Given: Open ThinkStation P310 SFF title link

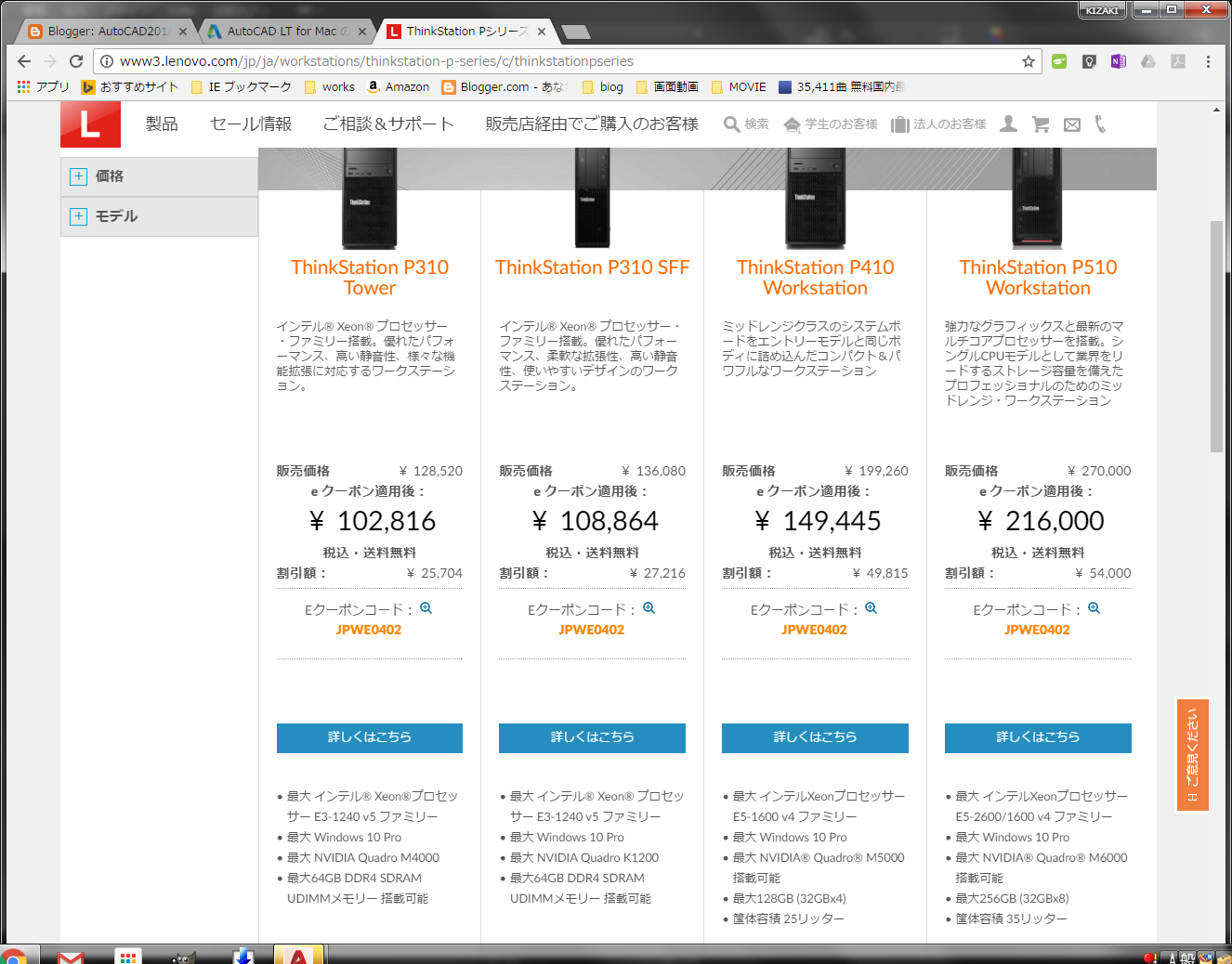Looking at the screenshot, I should tap(592, 267).
